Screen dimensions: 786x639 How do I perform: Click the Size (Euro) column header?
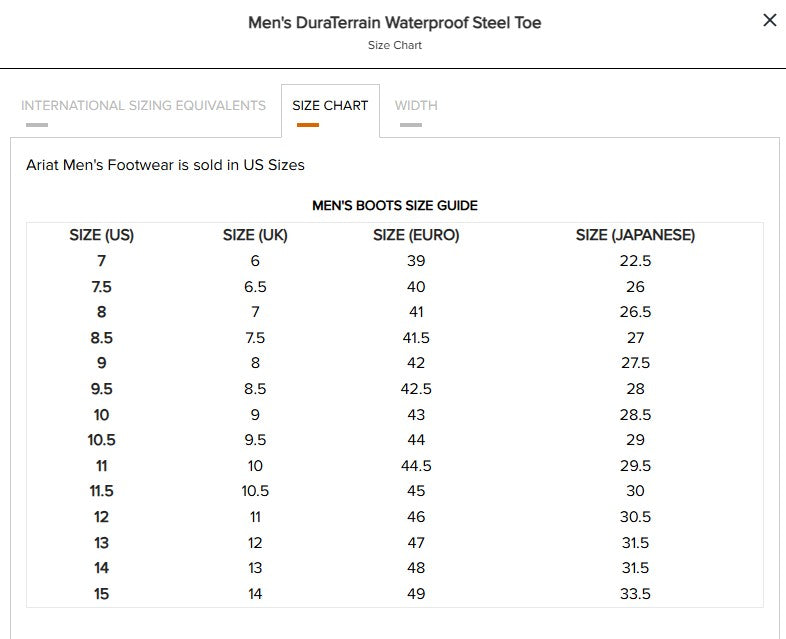click(416, 235)
